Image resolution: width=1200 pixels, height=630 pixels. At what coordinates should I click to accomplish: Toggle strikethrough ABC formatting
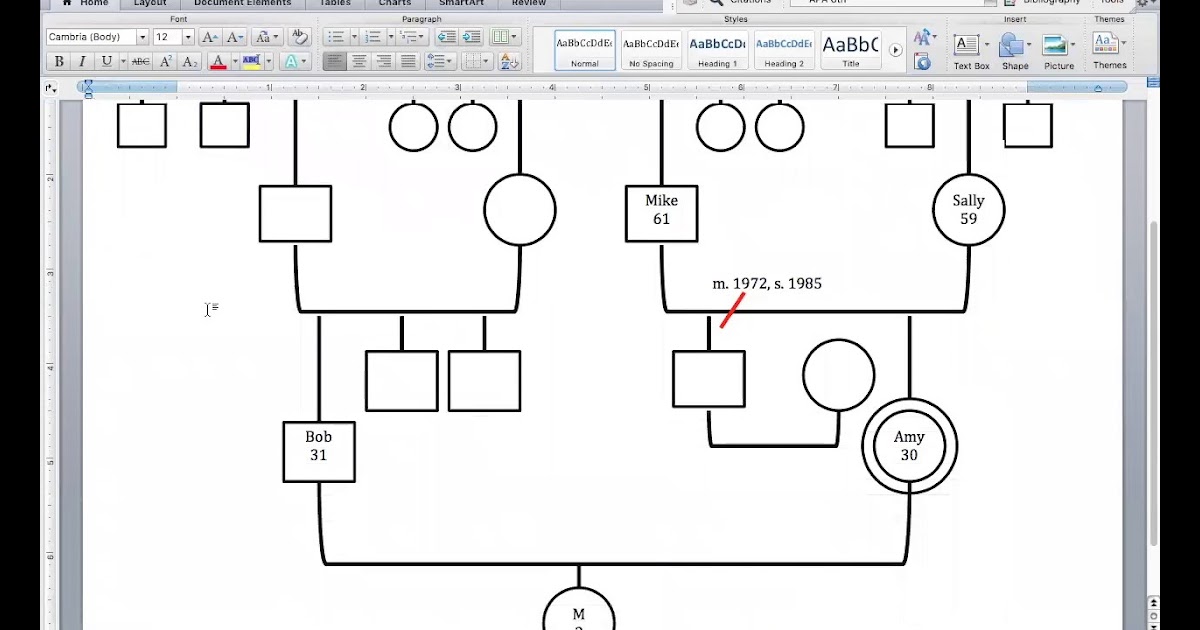click(141, 62)
